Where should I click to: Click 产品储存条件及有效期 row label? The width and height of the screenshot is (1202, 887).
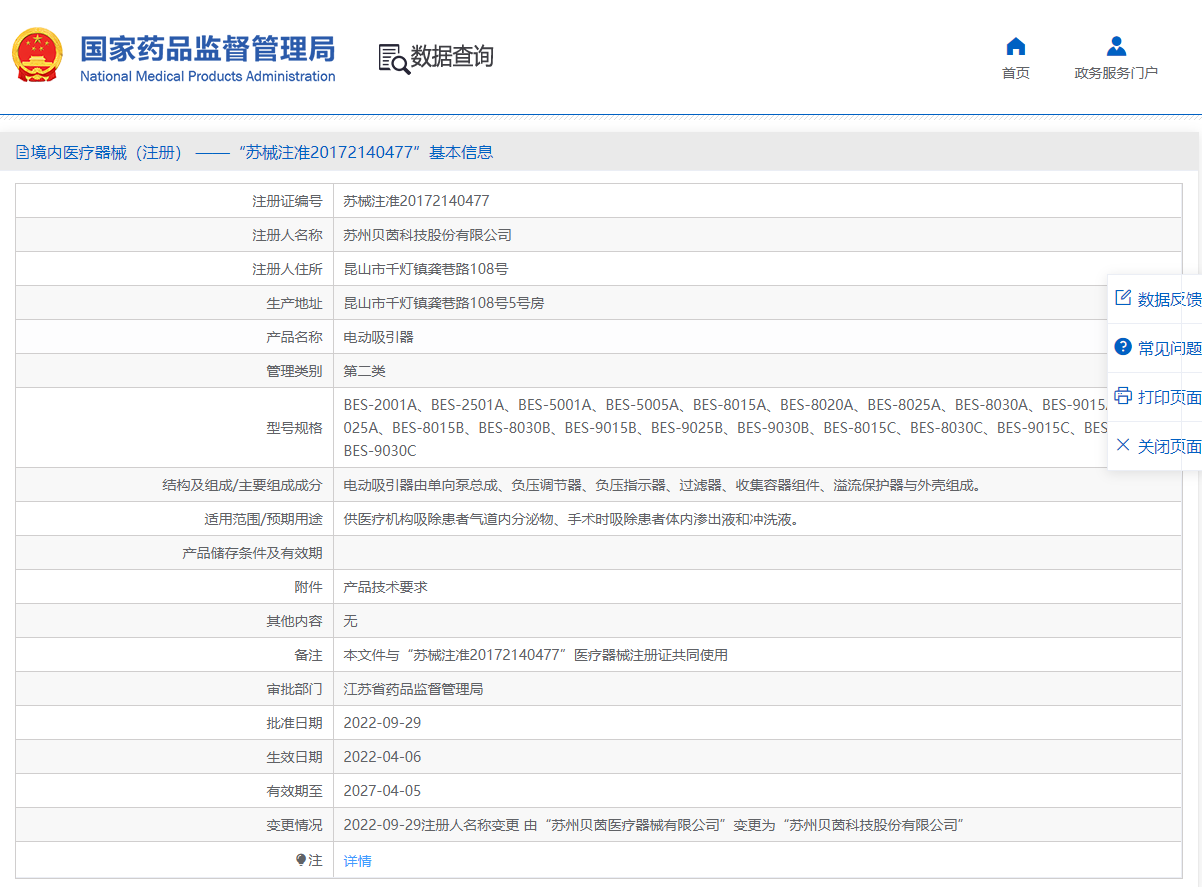[x=252, y=553]
